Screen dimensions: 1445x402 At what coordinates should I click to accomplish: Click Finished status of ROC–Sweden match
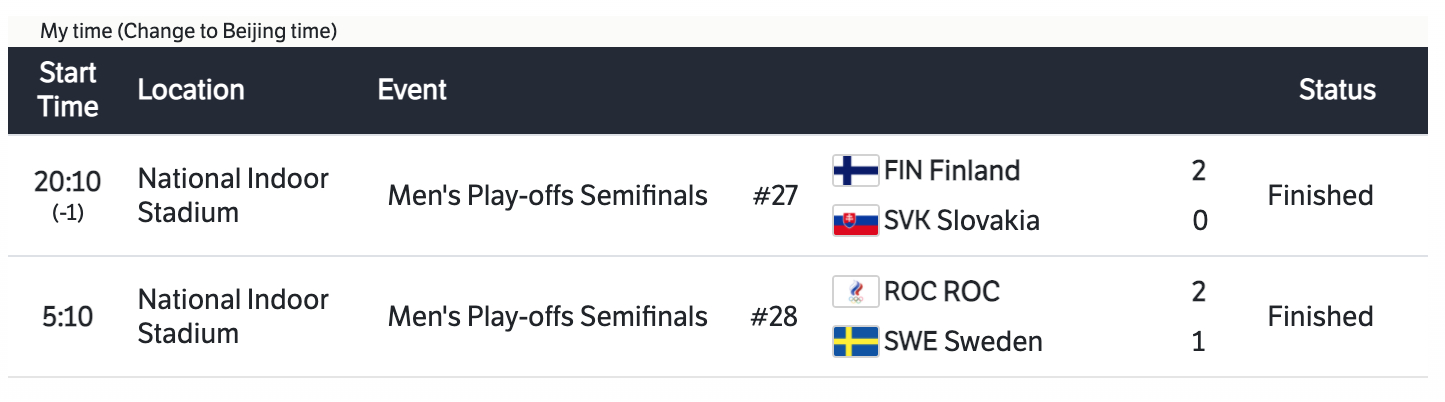click(1320, 317)
